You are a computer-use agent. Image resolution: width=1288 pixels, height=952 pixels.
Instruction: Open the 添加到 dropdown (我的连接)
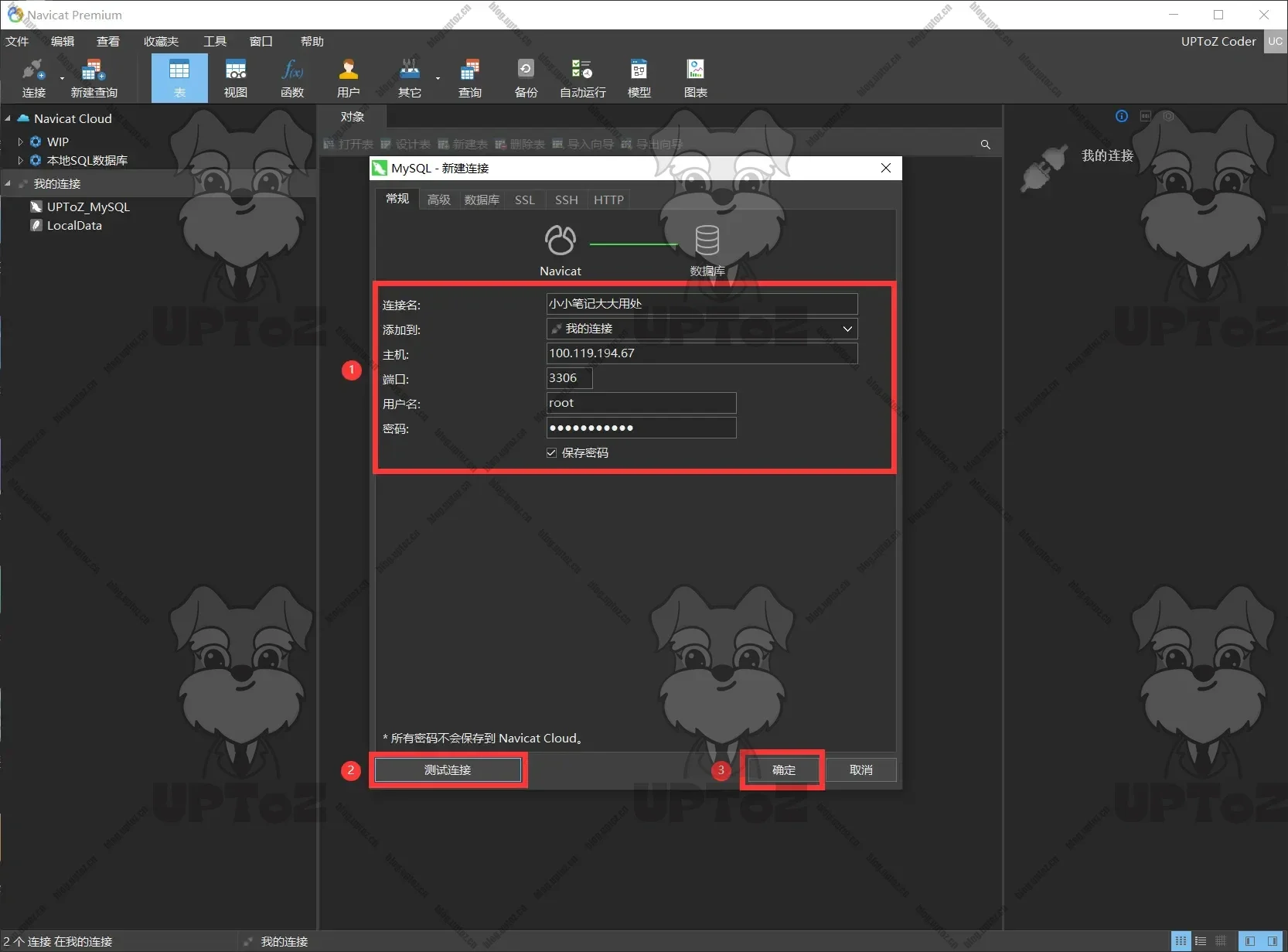tap(702, 329)
